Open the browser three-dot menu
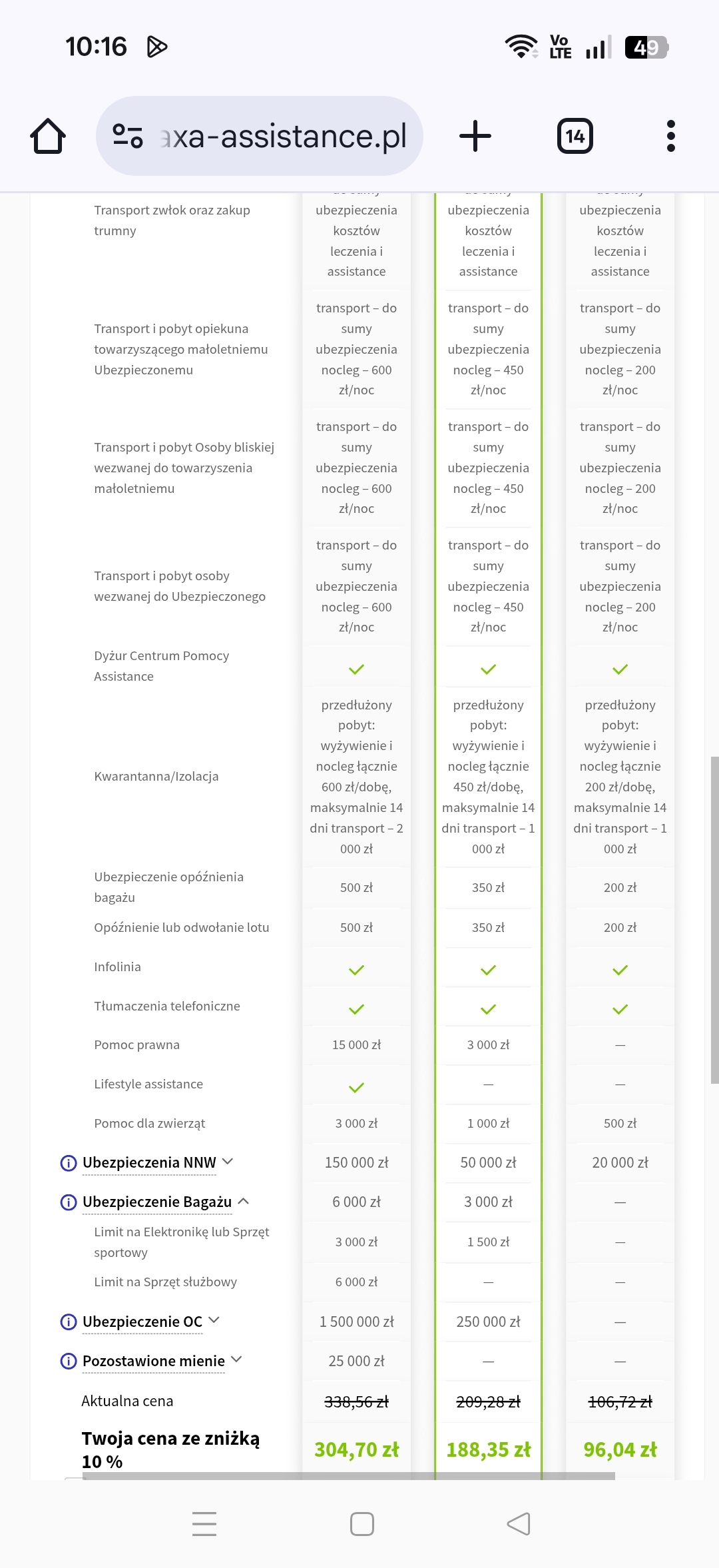This screenshot has width=719, height=1568. 670,137
